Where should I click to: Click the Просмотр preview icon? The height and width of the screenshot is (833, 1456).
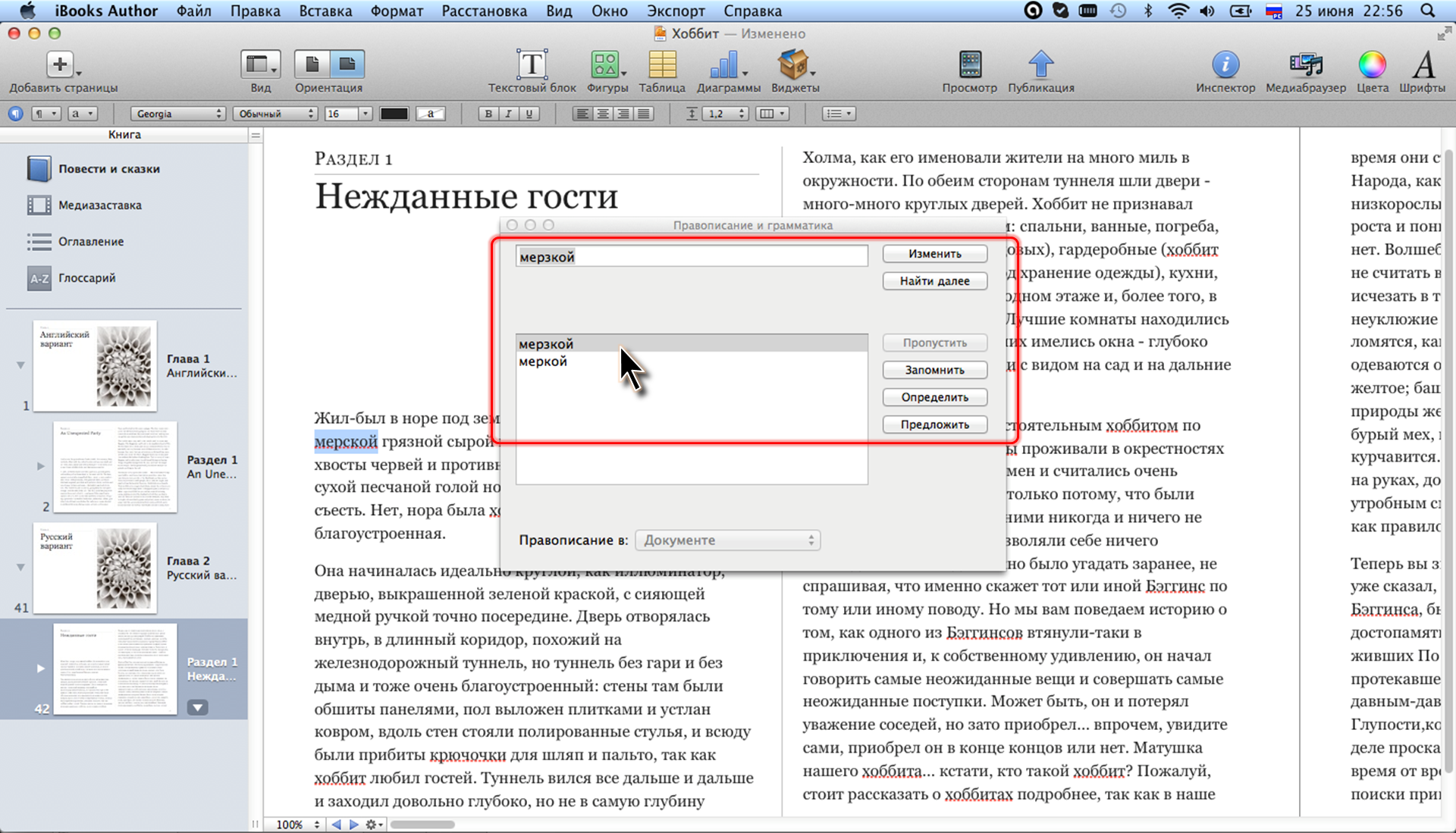[970, 64]
